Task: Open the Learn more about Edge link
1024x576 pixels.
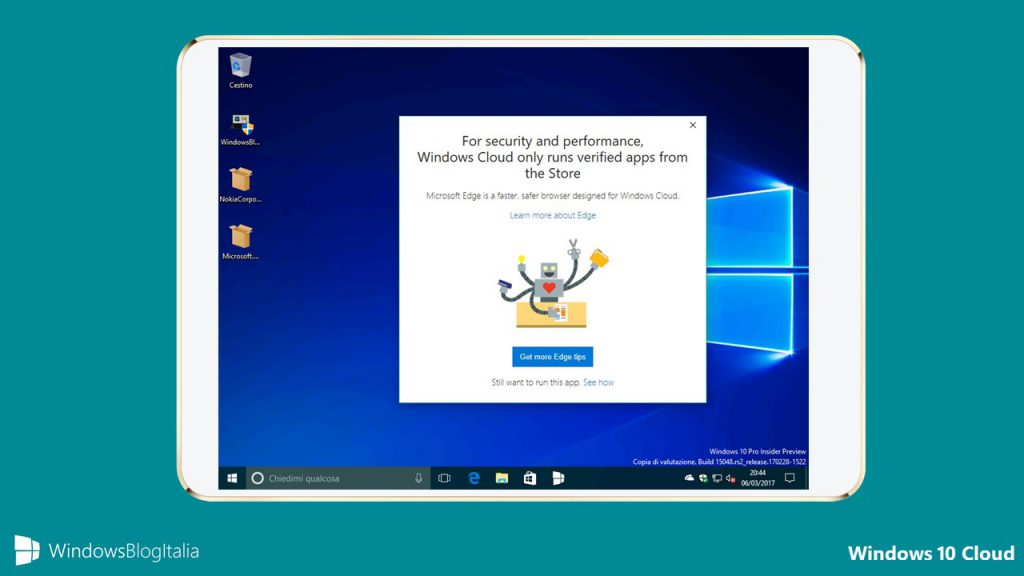Action: coord(554,214)
